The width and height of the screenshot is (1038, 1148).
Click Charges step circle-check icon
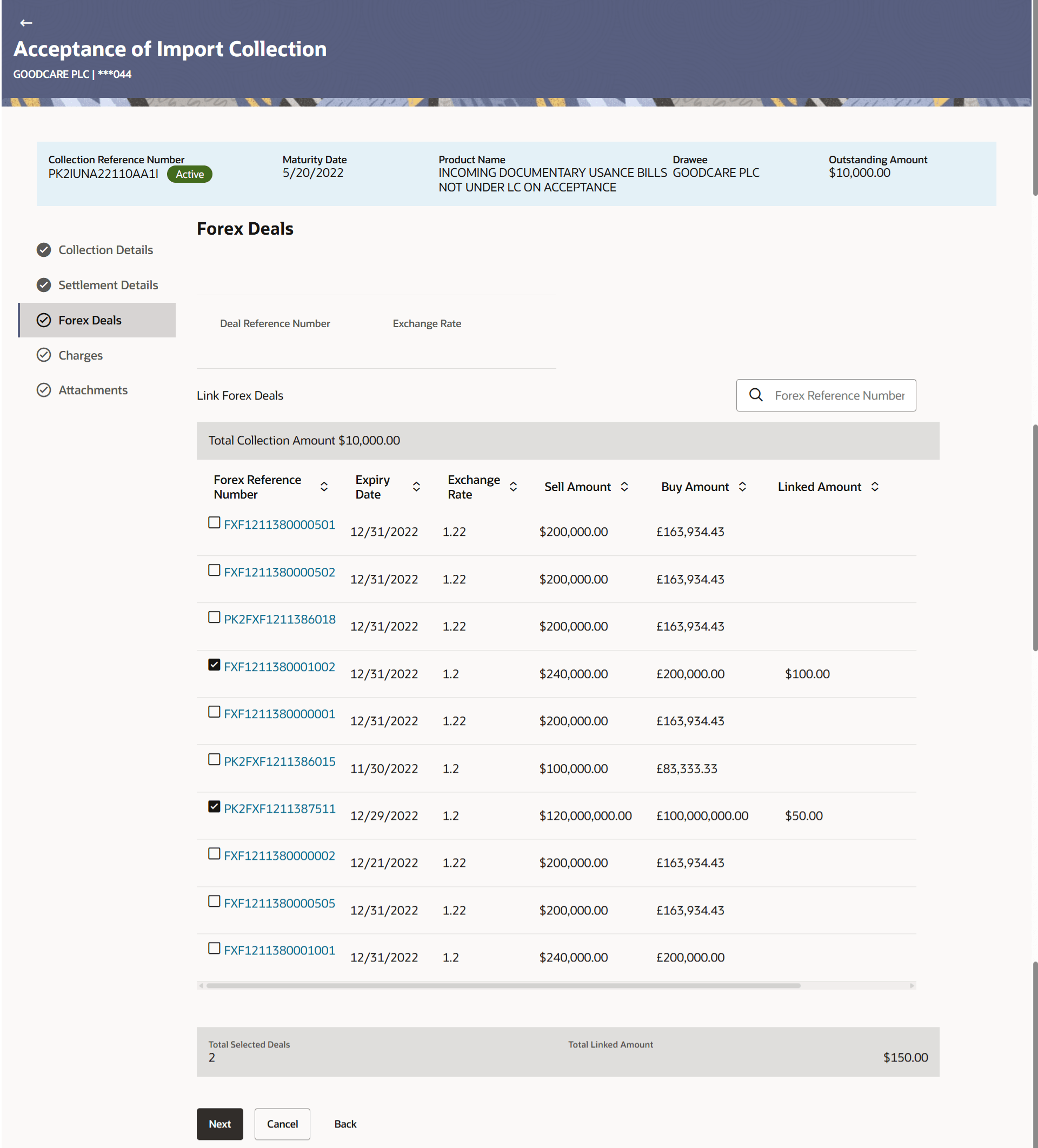tap(44, 355)
